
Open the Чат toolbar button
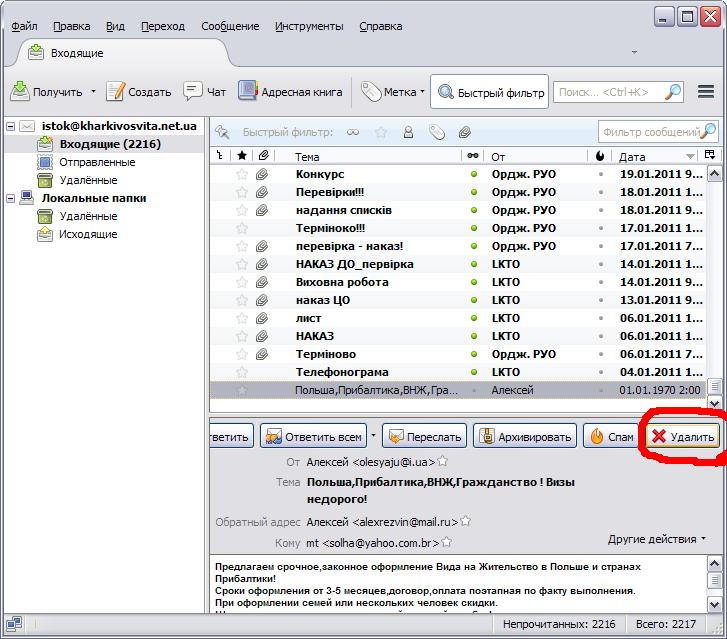coord(204,92)
